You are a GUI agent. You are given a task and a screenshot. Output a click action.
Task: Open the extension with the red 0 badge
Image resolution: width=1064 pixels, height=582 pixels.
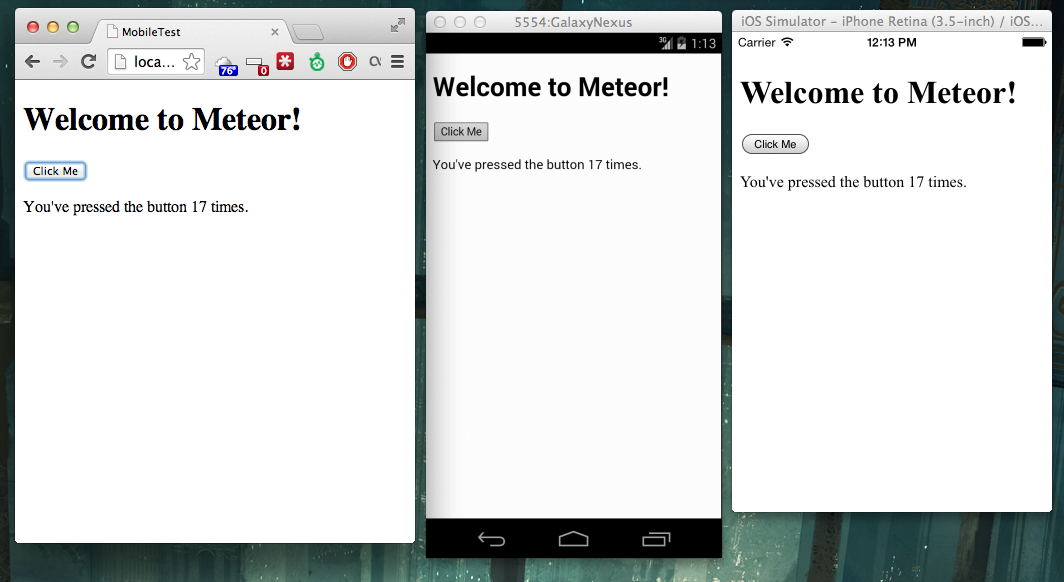(256, 65)
